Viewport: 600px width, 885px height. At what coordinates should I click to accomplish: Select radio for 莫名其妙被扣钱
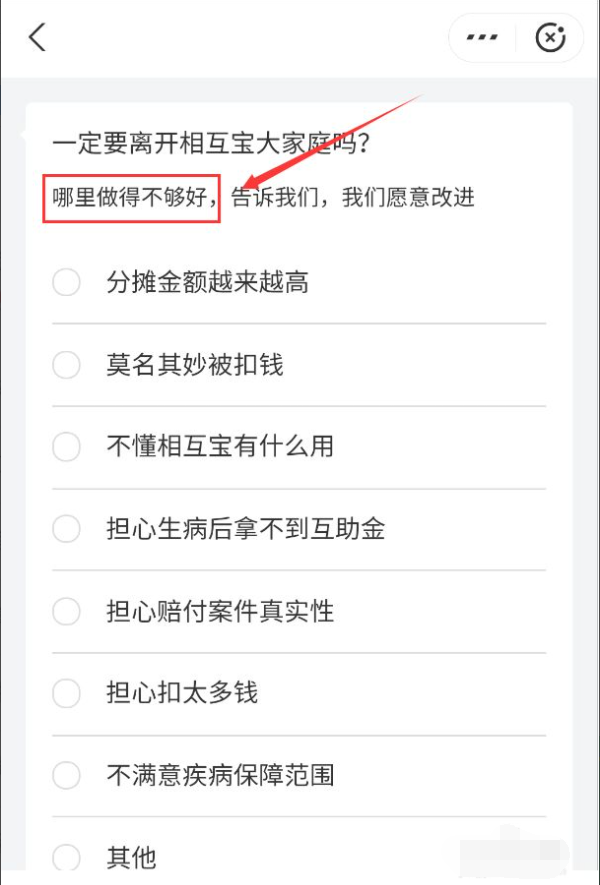click(x=66, y=365)
